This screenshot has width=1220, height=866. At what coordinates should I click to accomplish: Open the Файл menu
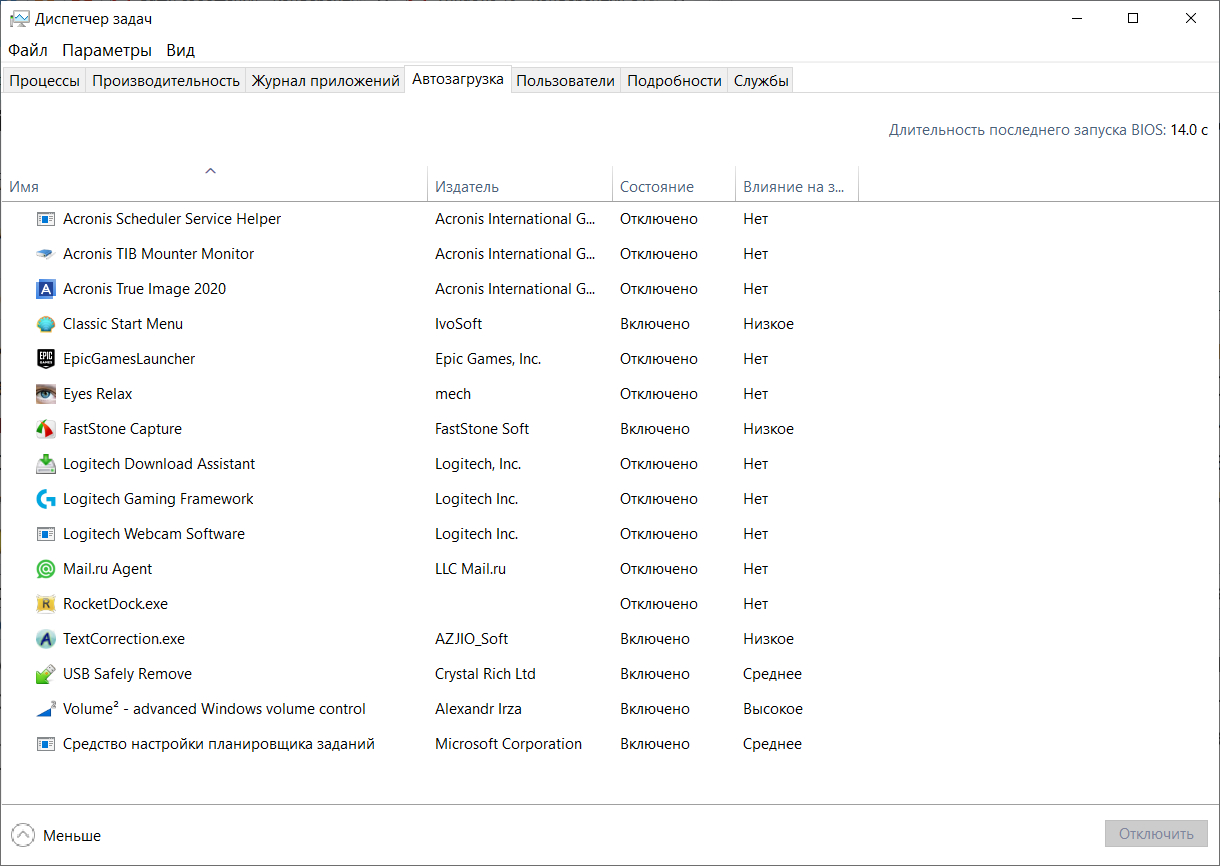click(28, 50)
